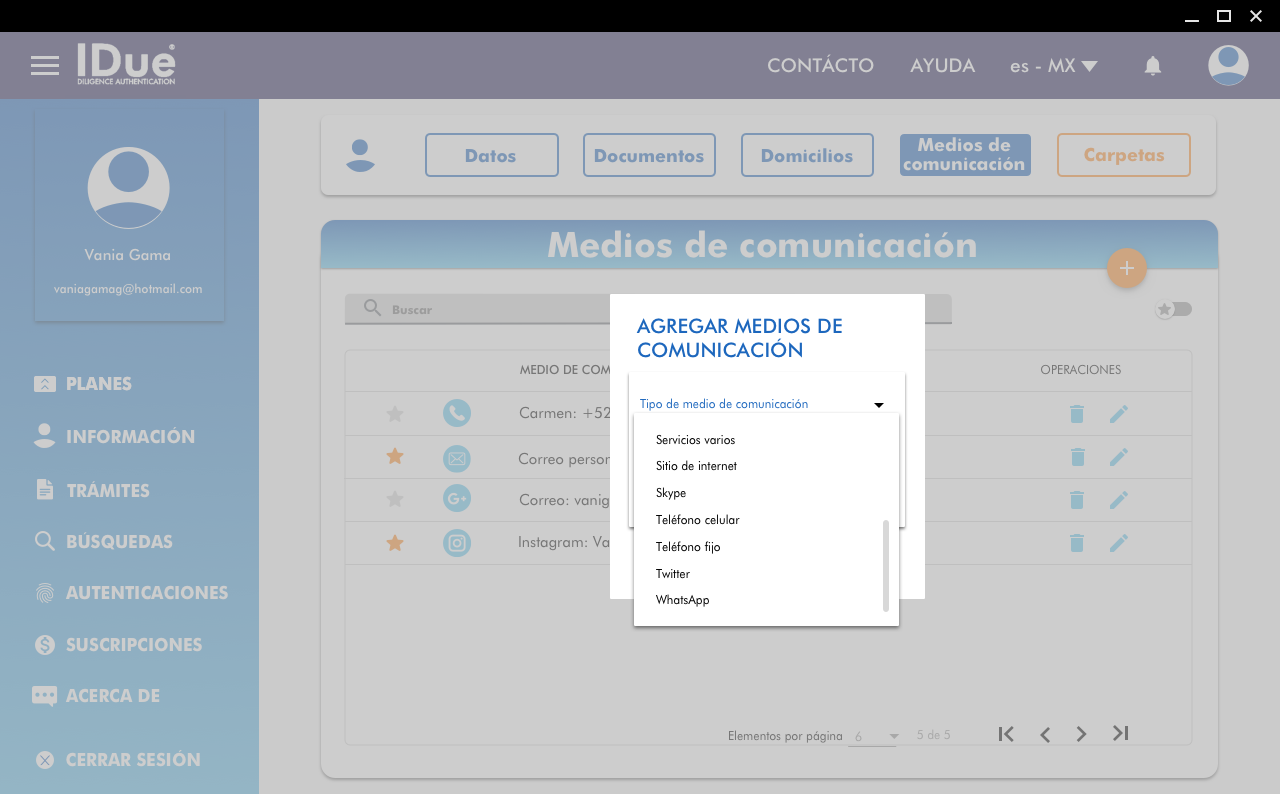Click the notification bell icon
The width and height of the screenshot is (1280, 794).
coord(1153,66)
